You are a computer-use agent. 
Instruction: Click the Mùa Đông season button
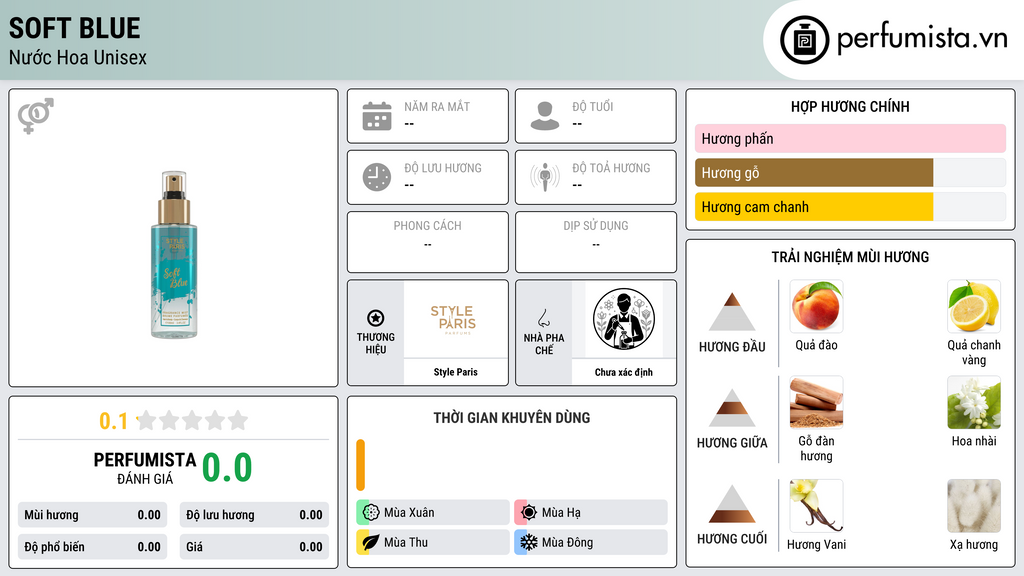click(x=591, y=542)
